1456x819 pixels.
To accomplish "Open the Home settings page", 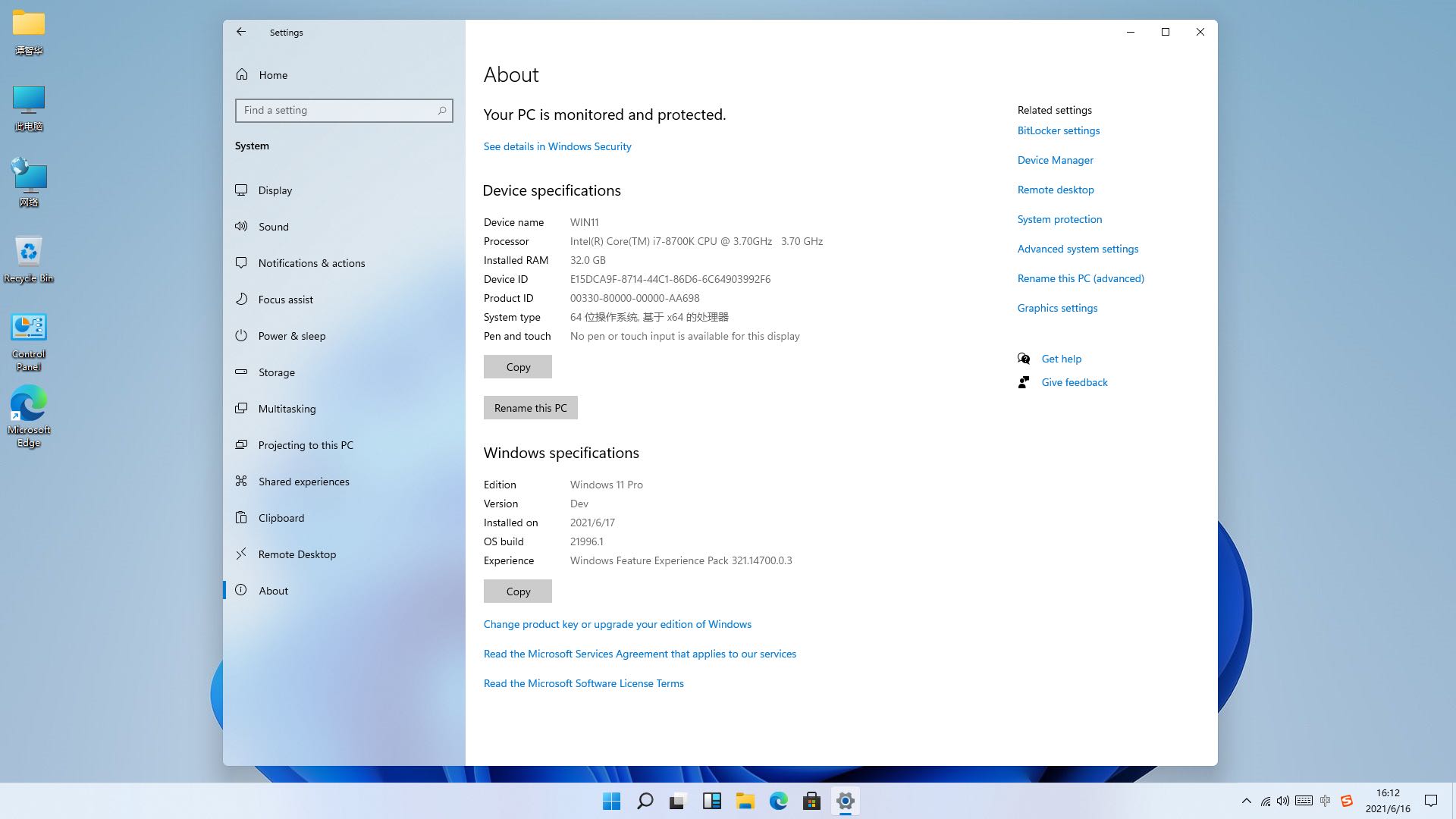I will pyautogui.click(x=272, y=75).
